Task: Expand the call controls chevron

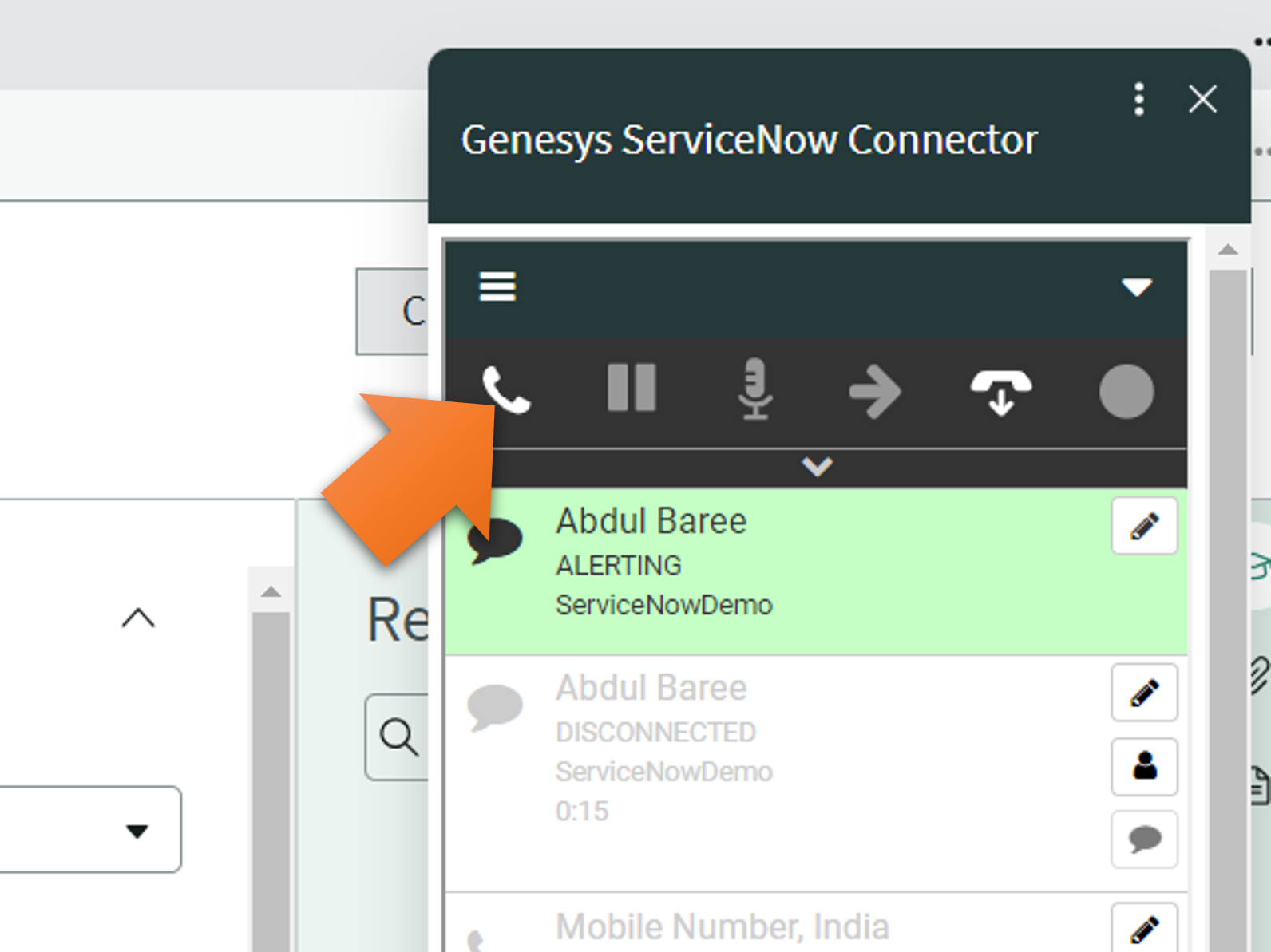Action: coord(817,467)
